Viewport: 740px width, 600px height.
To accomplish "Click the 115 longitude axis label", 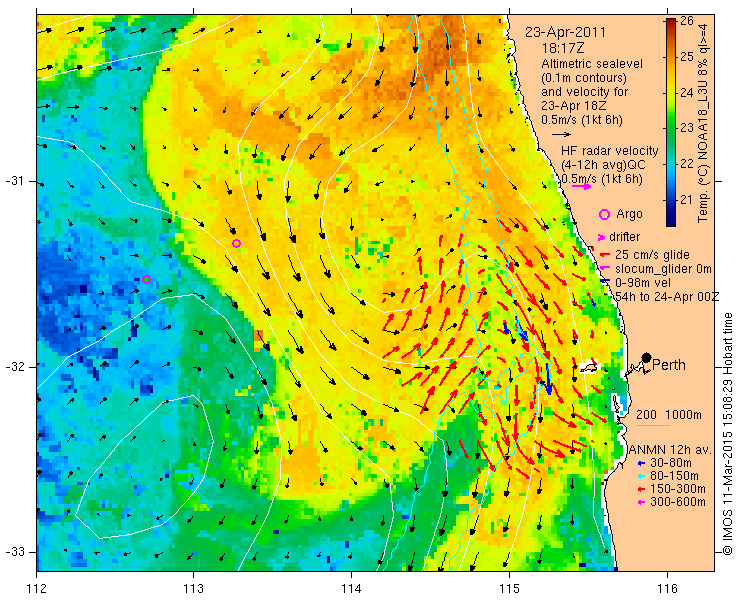I will pos(509,589).
